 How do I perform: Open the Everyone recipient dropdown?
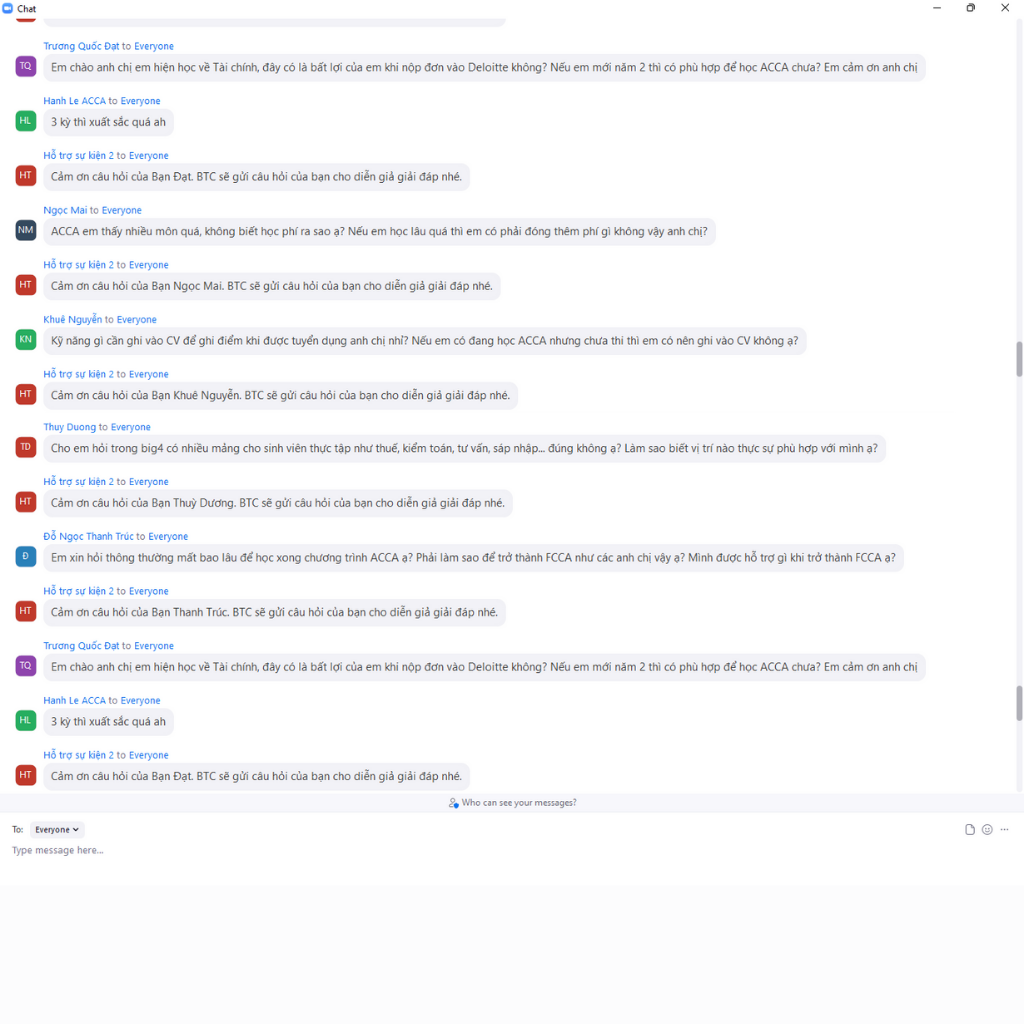click(57, 829)
